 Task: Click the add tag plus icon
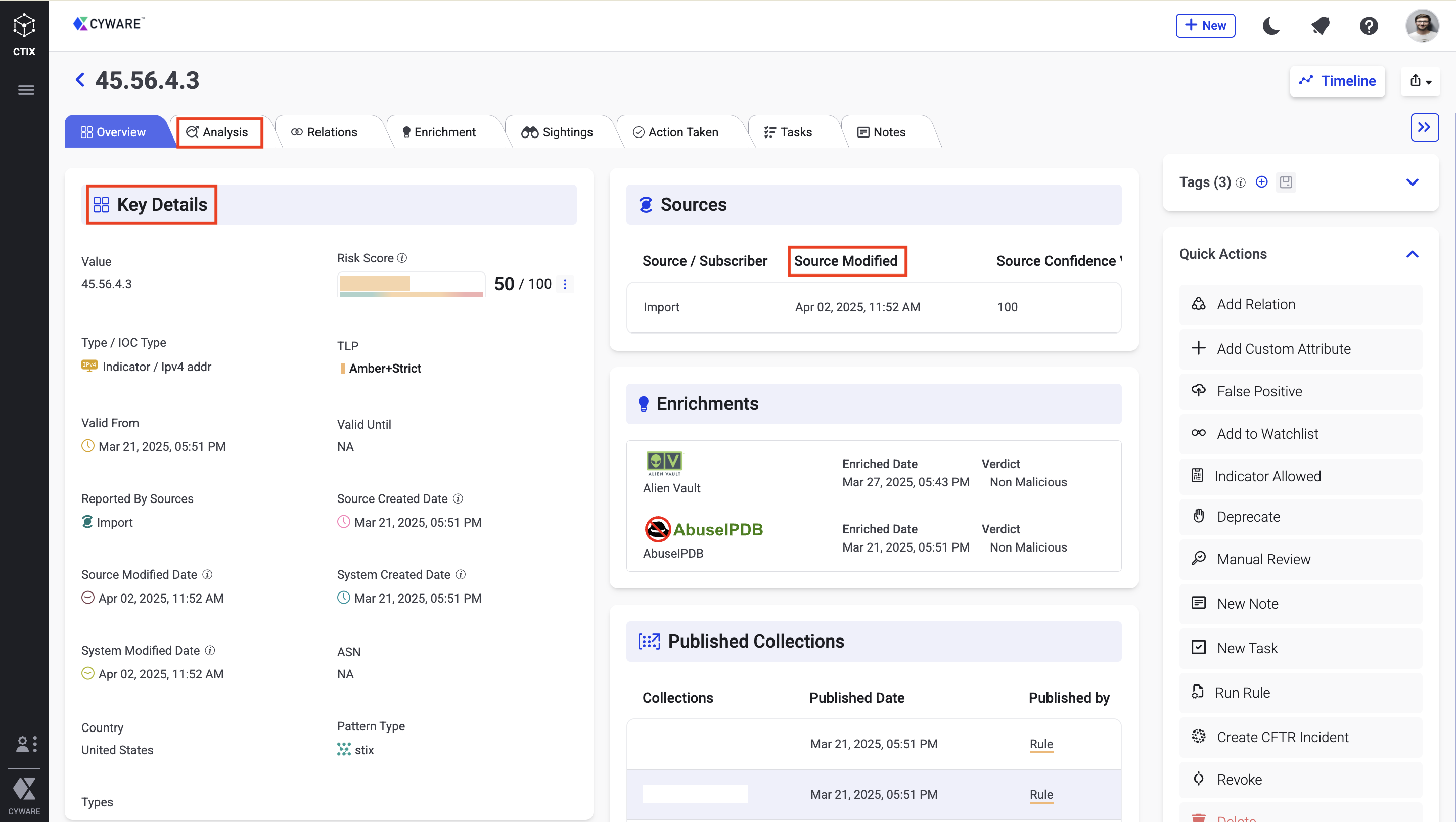(x=1261, y=182)
